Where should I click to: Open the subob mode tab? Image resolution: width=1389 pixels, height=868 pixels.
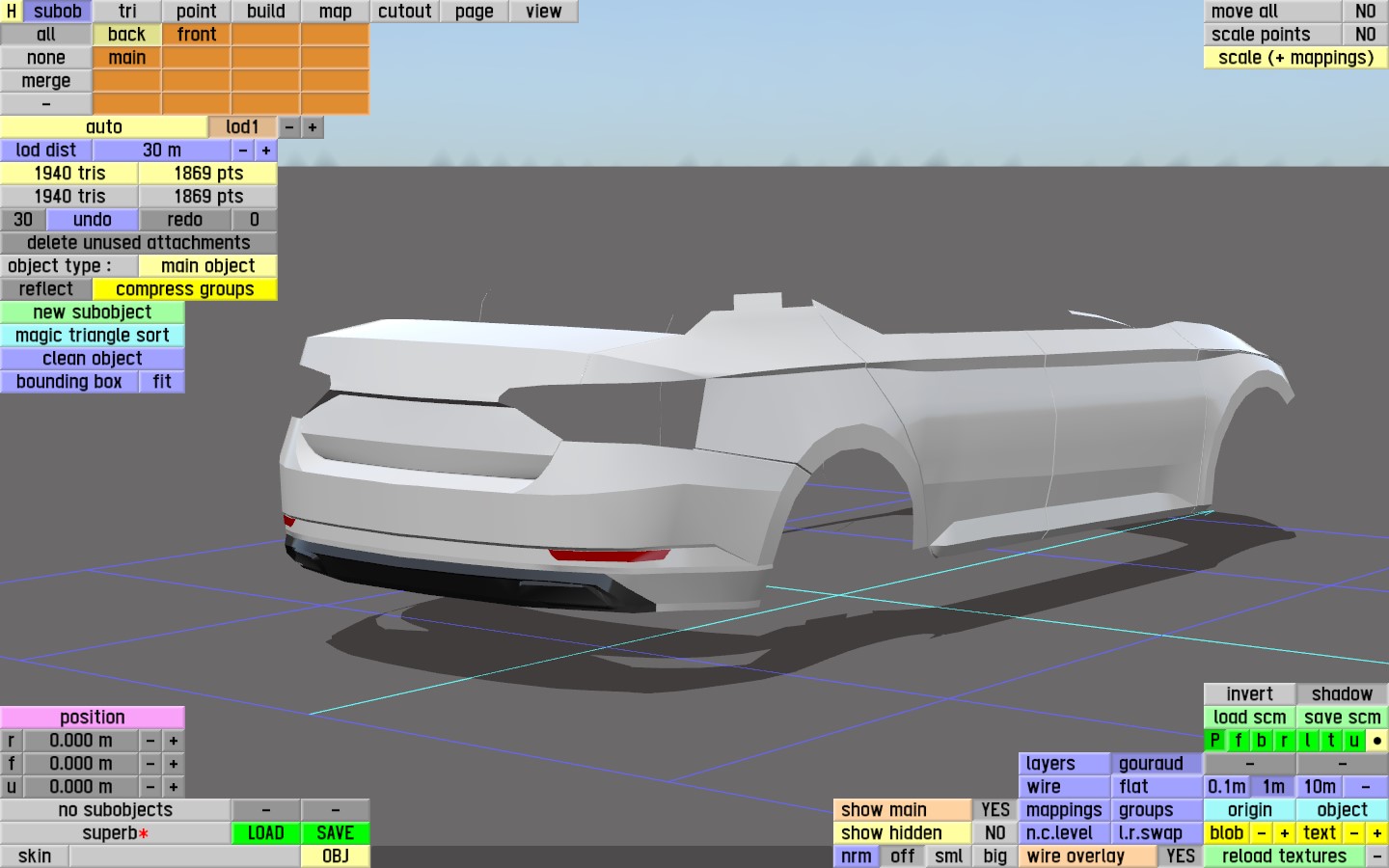tap(58, 12)
